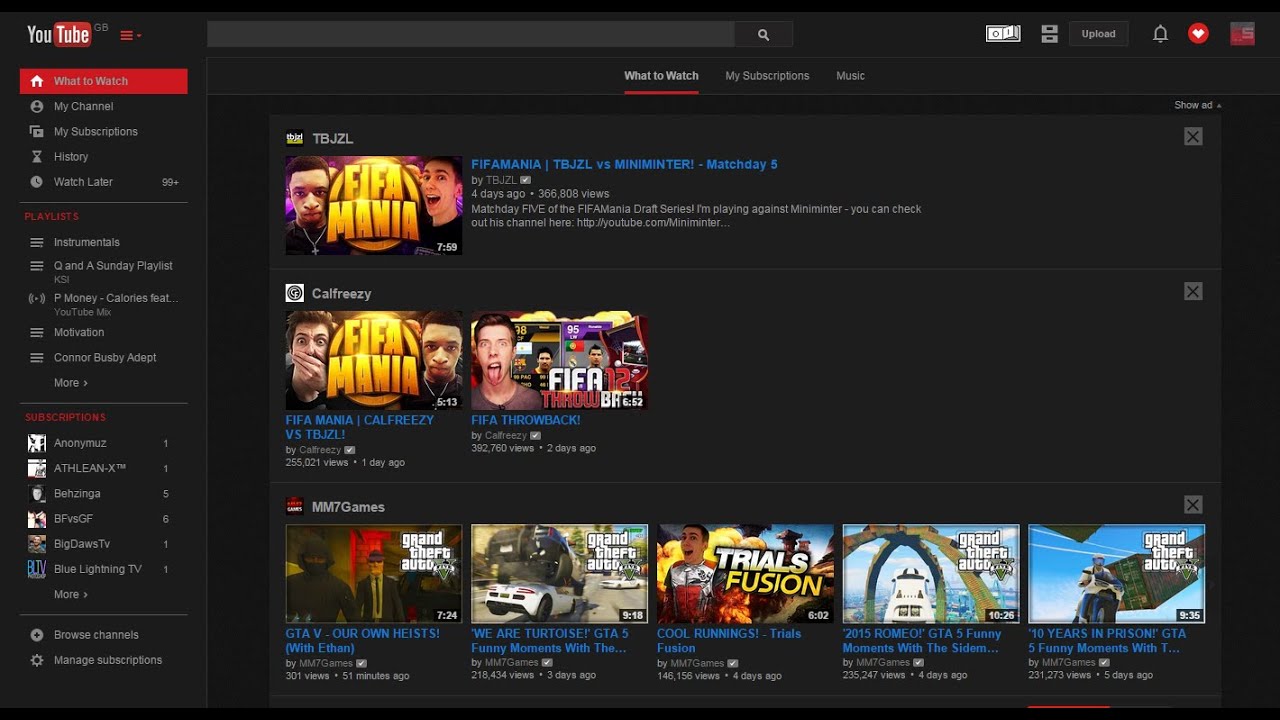
Task: Click the Browse channels plus icon
Action: pos(37,635)
